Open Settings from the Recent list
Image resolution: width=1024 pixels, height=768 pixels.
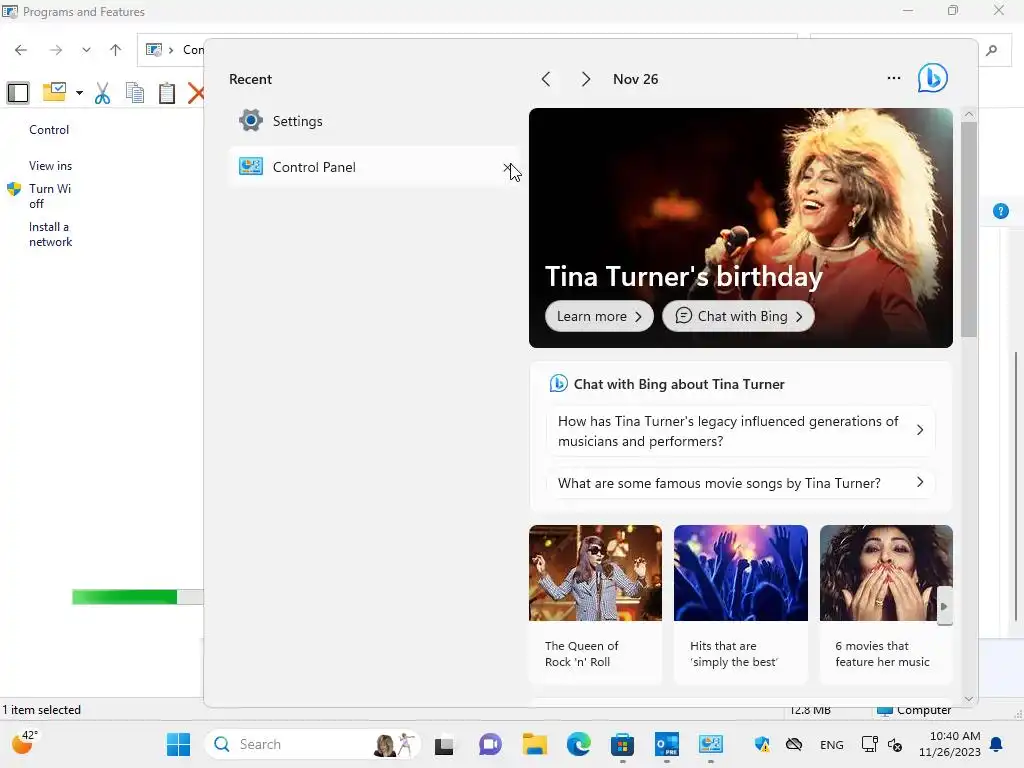click(374, 121)
